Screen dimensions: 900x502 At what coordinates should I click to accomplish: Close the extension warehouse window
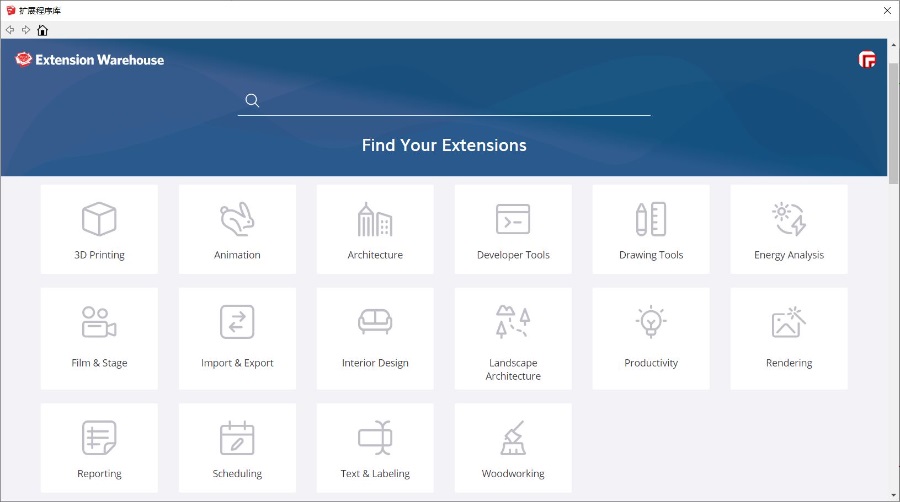click(x=887, y=10)
